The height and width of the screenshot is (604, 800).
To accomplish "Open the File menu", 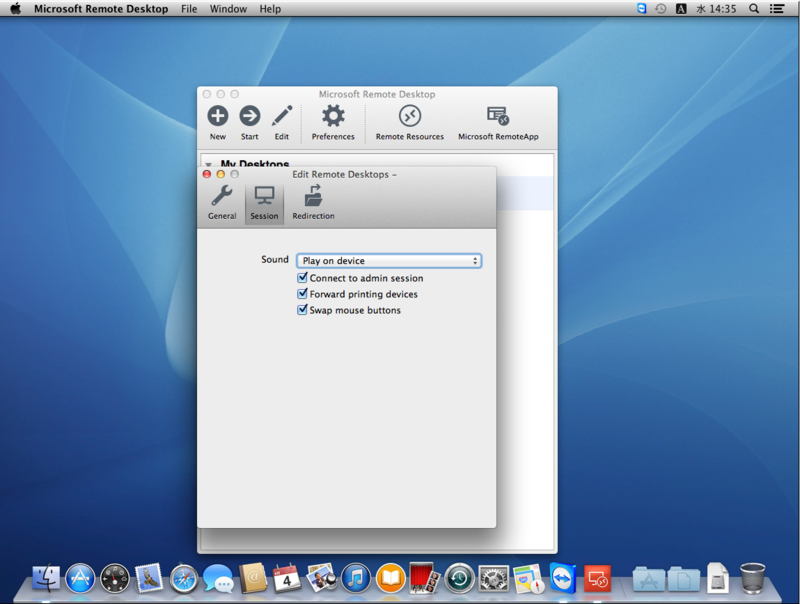I will 189,9.
